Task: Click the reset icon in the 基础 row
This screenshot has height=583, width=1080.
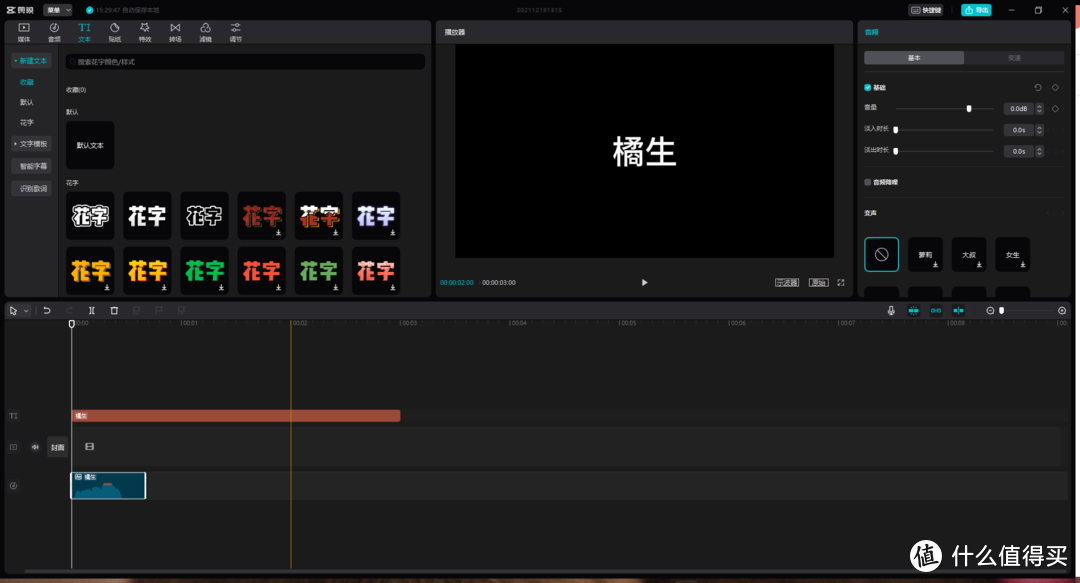Action: pos(1038,88)
